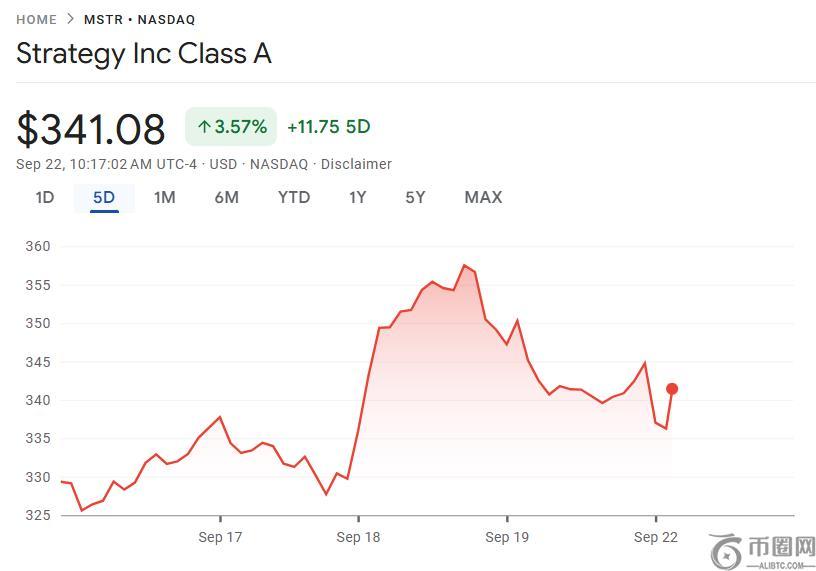This screenshot has height=571, width=816.
Task: Click the red current price dot on chart
Action: [x=672, y=389]
